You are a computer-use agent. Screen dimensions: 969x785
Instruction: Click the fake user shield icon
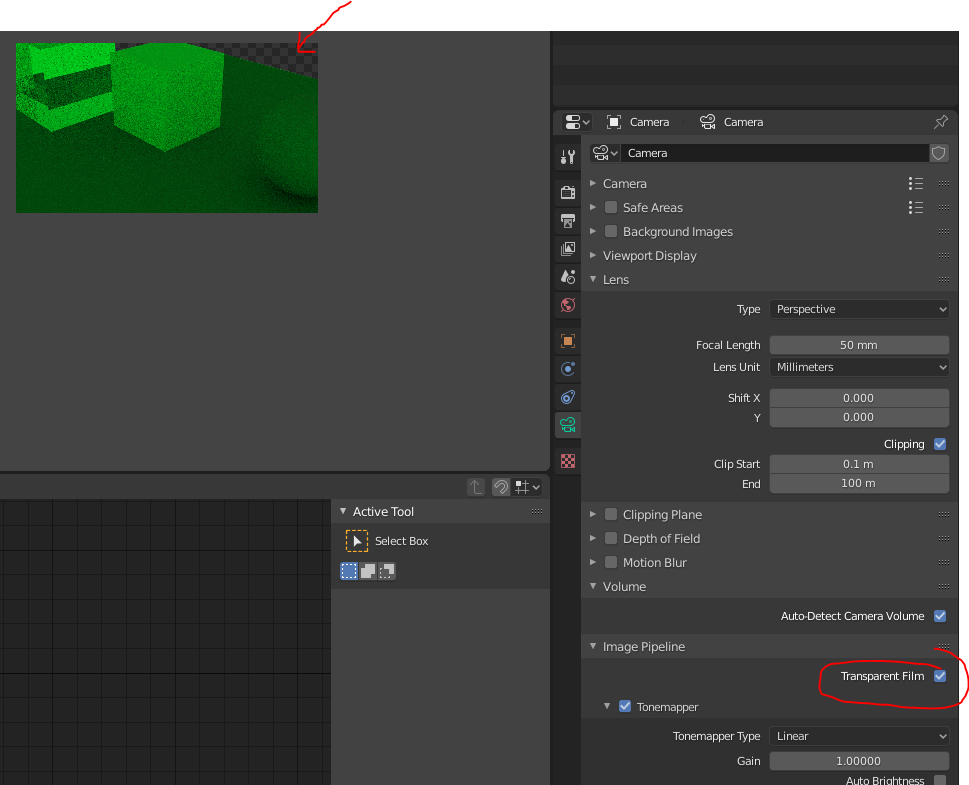pyautogui.click(x=939, y=153)
